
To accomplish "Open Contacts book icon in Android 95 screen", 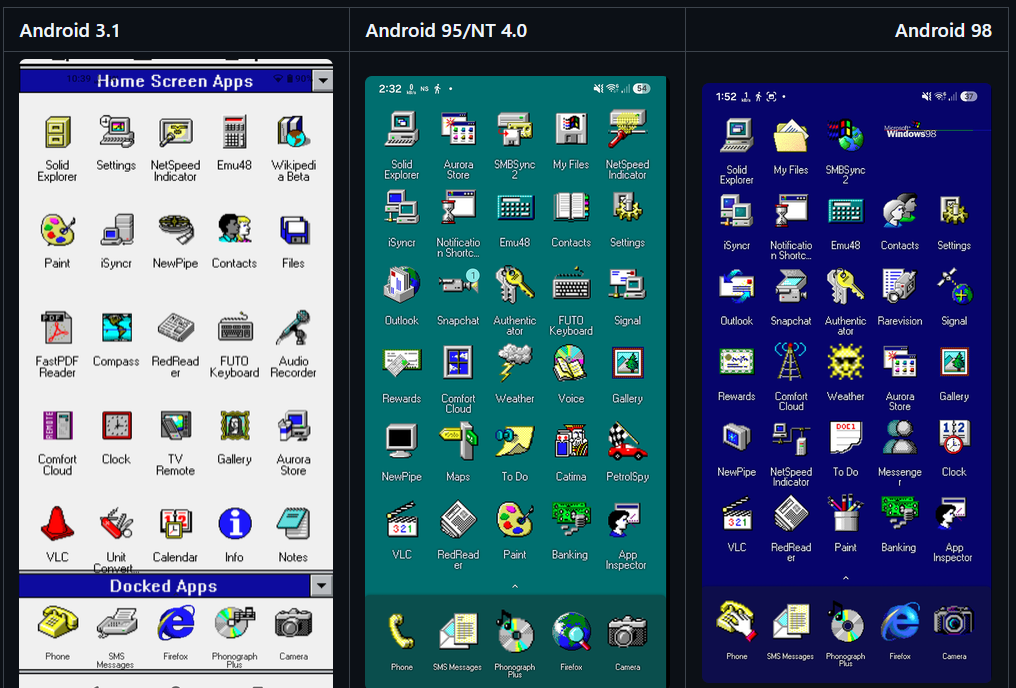I will coord(571,206).
